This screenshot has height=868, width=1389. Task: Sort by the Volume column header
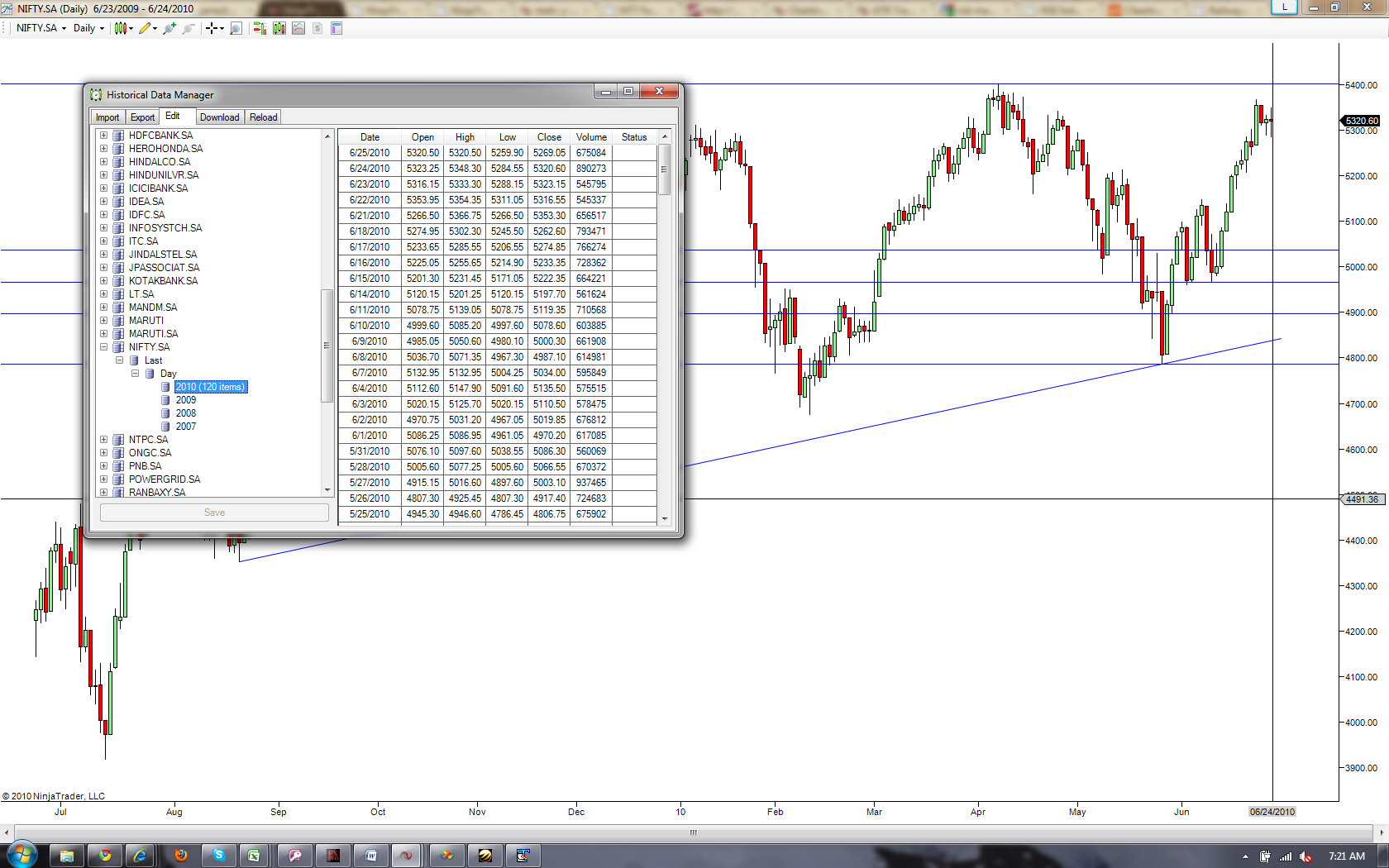(591, 137)
